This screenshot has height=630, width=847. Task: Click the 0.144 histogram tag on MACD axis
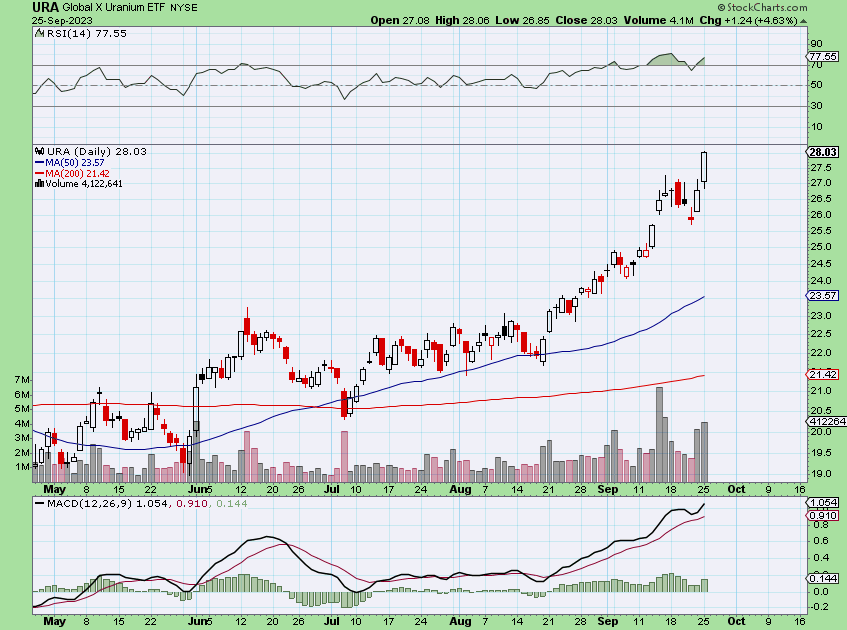tap(823, 579)
